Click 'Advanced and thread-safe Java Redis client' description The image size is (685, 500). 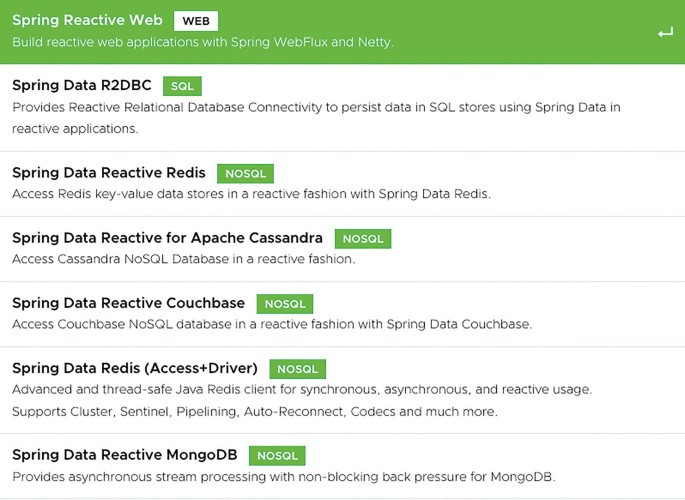[302, 390]
